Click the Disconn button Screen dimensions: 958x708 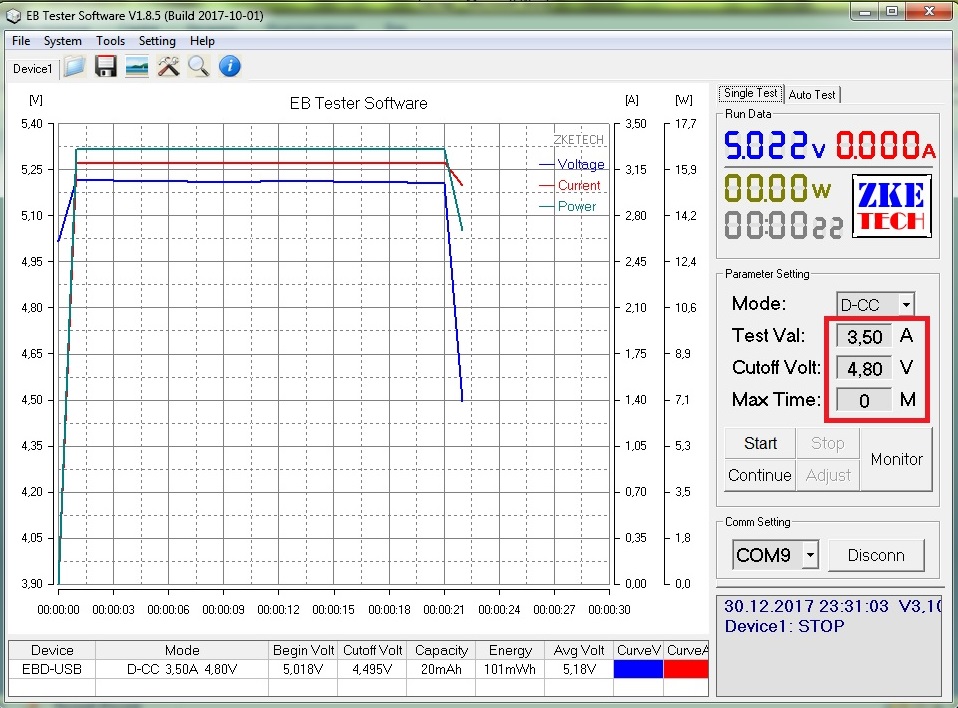click(876, 555)
